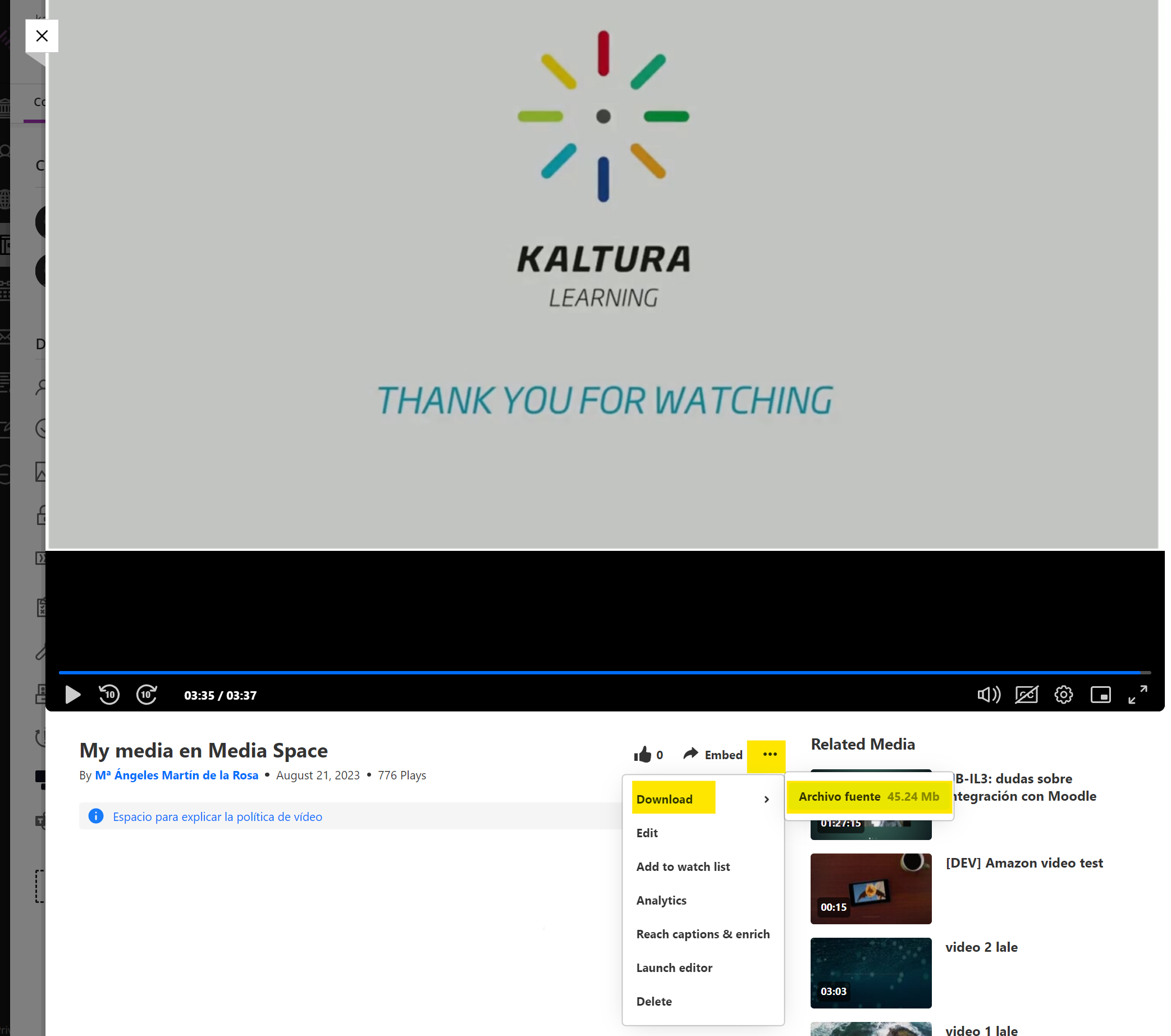Click the August 21, 2023 date
This screenshot has width=1171, height=1036.
tap(318, 775)
